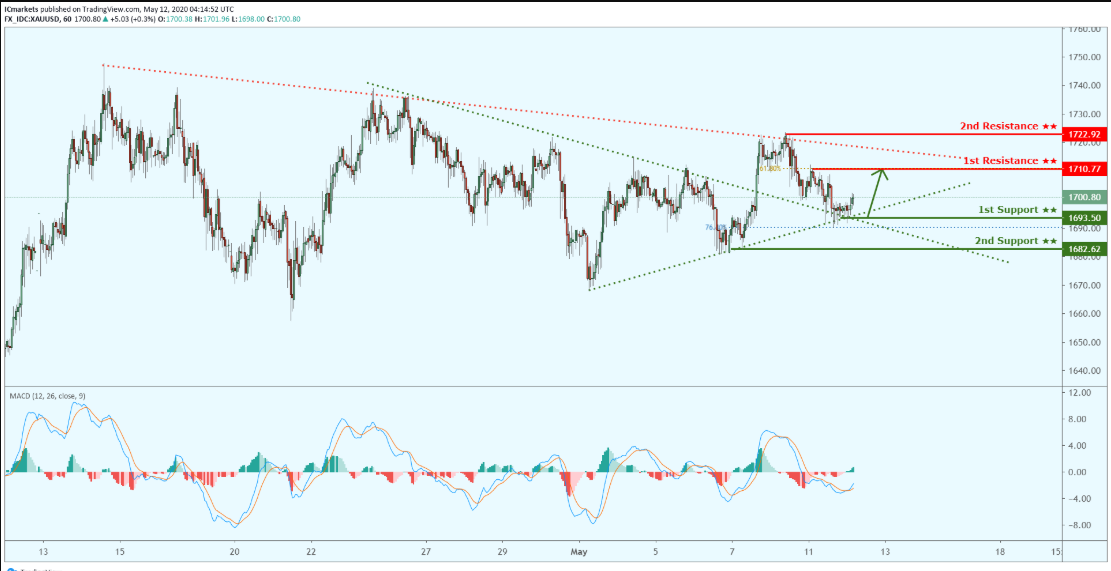Click the 1693.50 green price label

coord(1084,218)
